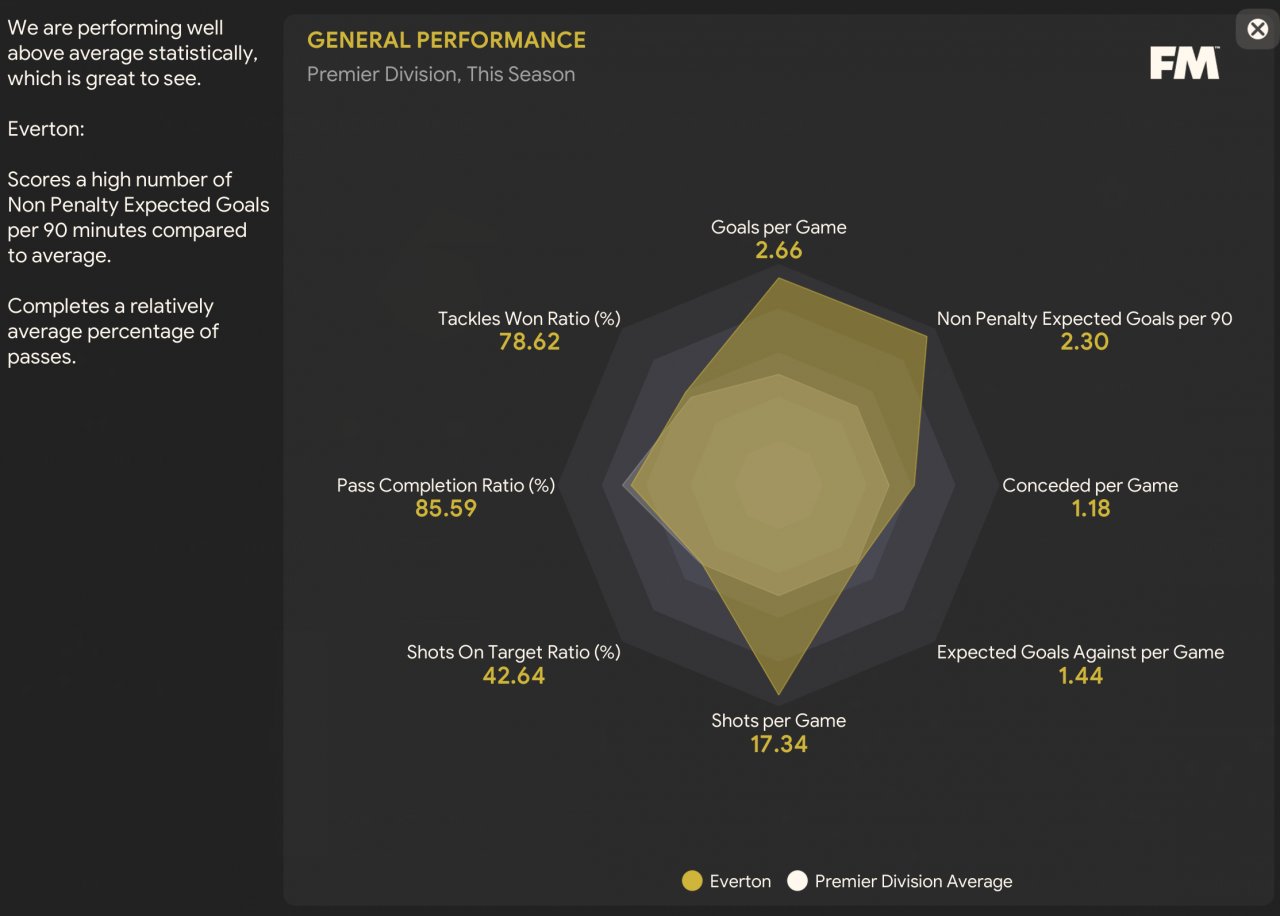This screenshot has width=1280, height=916.
Task: Select the Everton legend label
Action: pos(740,881)
